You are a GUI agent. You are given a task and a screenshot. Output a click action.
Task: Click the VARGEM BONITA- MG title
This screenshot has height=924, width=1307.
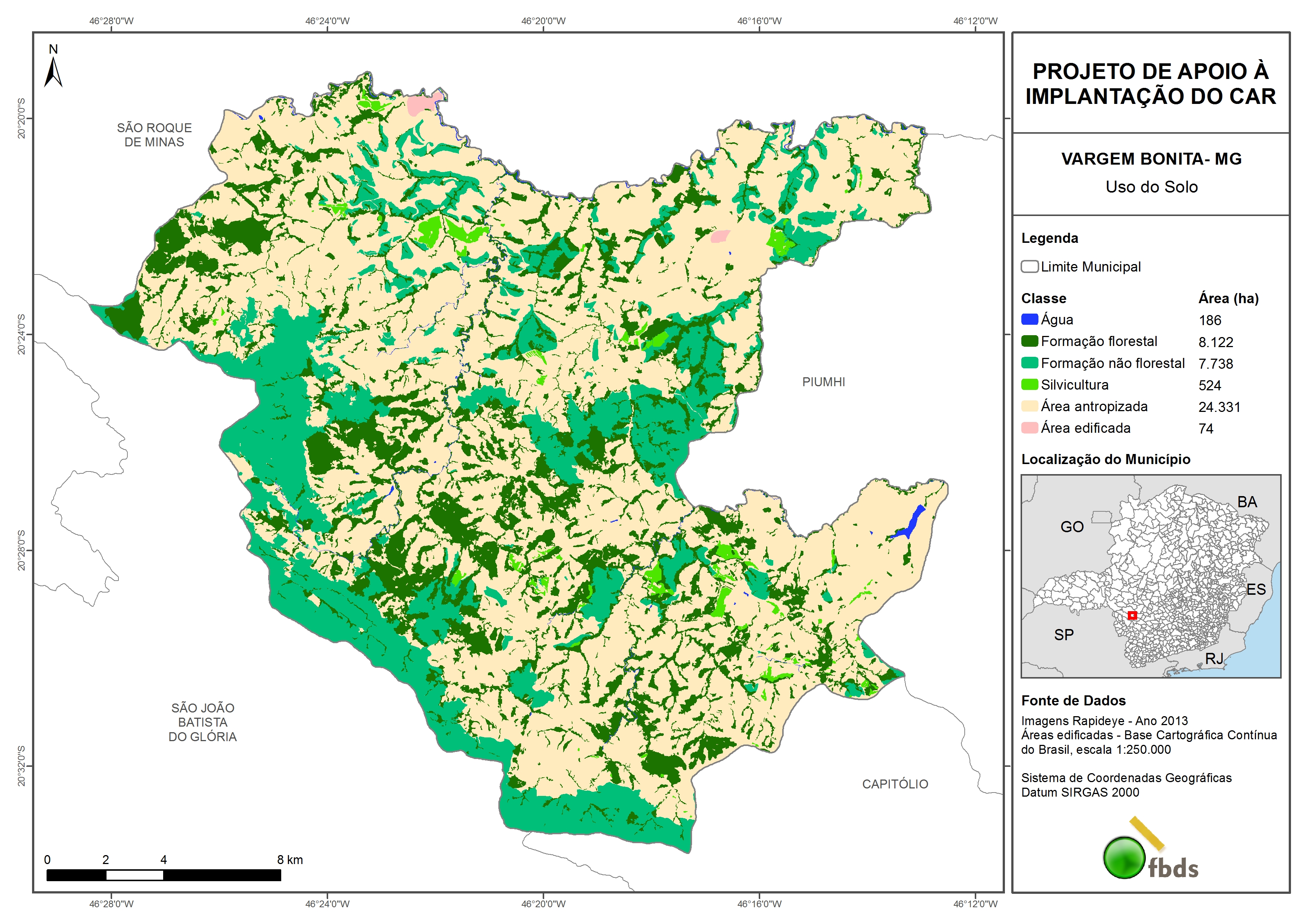[1151, 159]
